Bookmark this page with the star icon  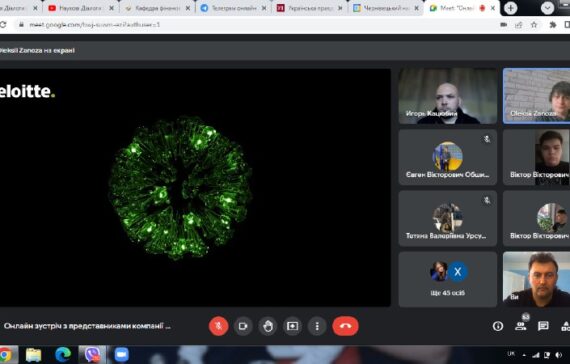point(534,25)
